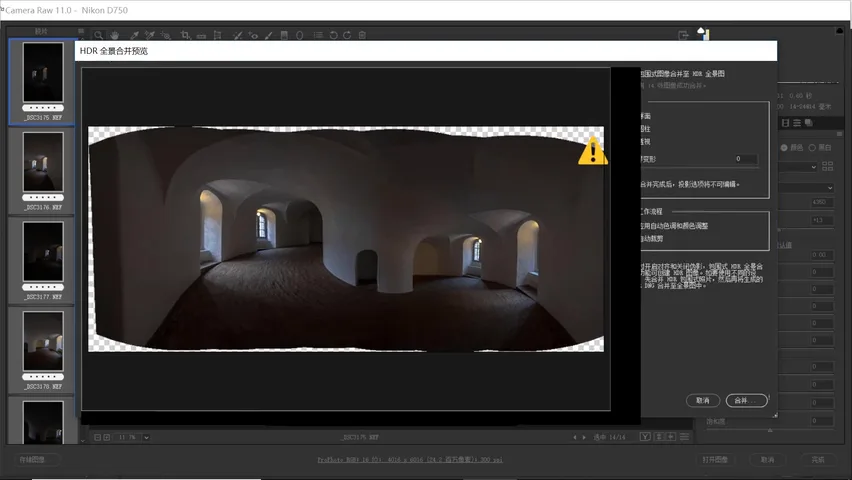Click the zoom out minus button
The height and width of the screenshot is (480, 852).
point(97,437)
